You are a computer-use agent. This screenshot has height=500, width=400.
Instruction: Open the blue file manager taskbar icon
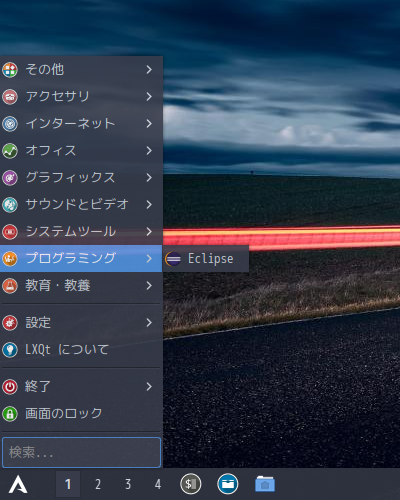228,484
